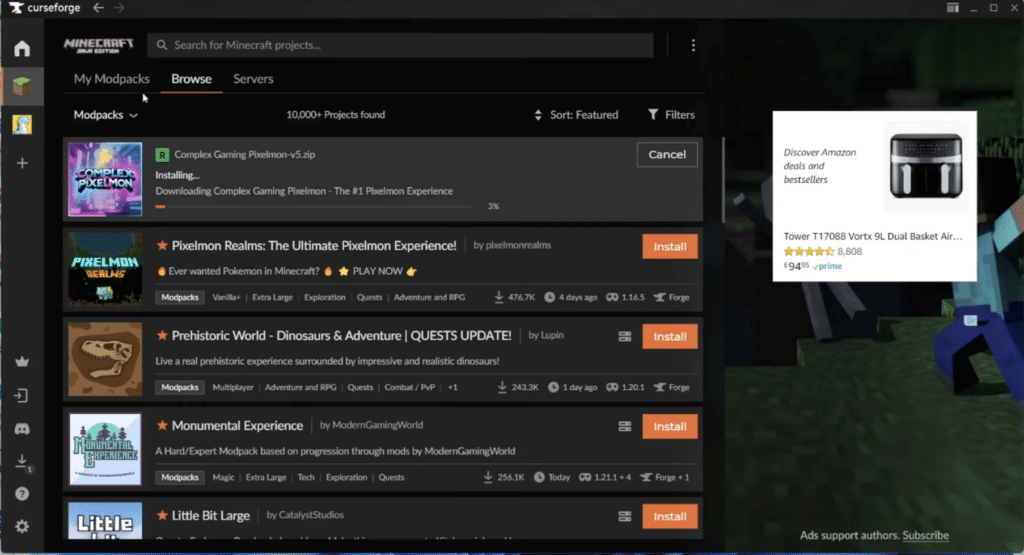Open the Pixelmon Realms title link
Image resolution: width=1024 pixels, height=555 pixels.
coord(314,246)
